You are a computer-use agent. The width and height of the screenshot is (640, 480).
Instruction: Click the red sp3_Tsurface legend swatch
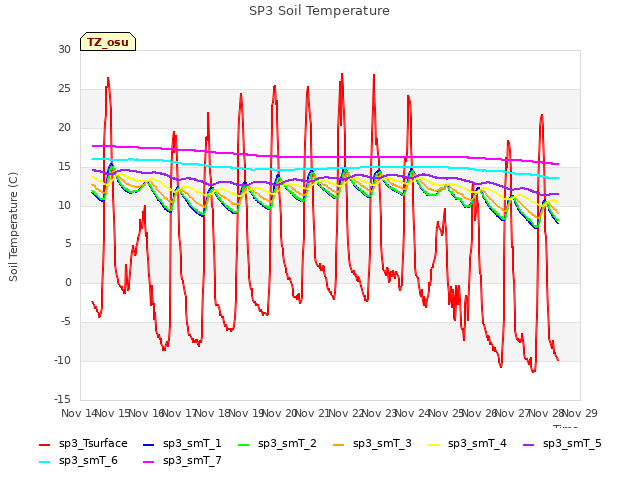click(44, 444)
